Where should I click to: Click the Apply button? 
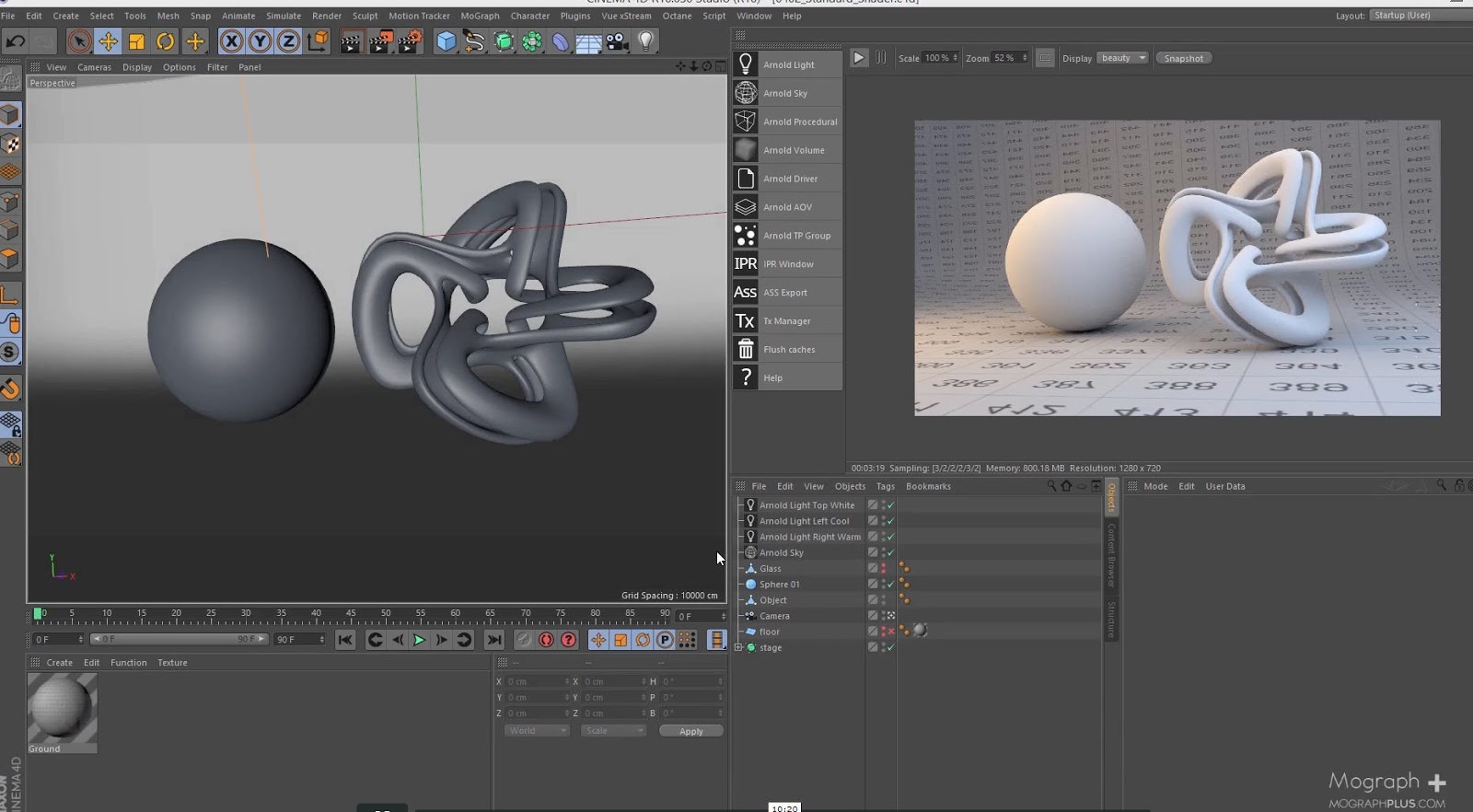pyautogui.click(x=690, y=731)
